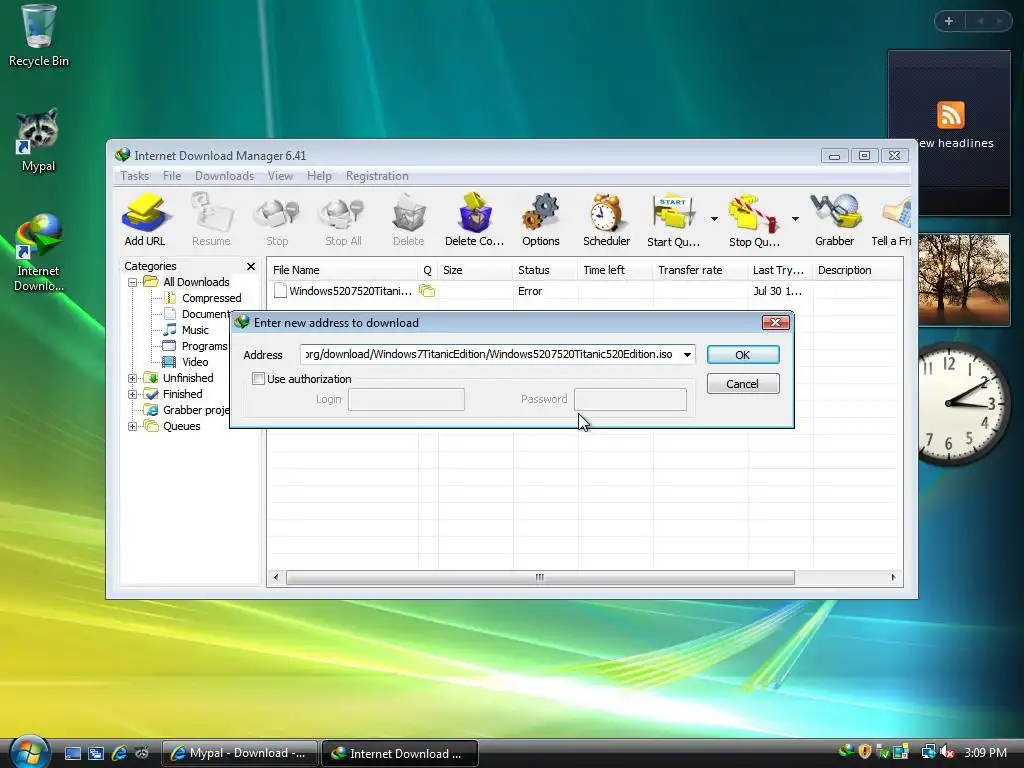Open the Grabber tool icon
Viewport: 1024px width, 768px height.
pyautogui.click(x=835, y=220)
